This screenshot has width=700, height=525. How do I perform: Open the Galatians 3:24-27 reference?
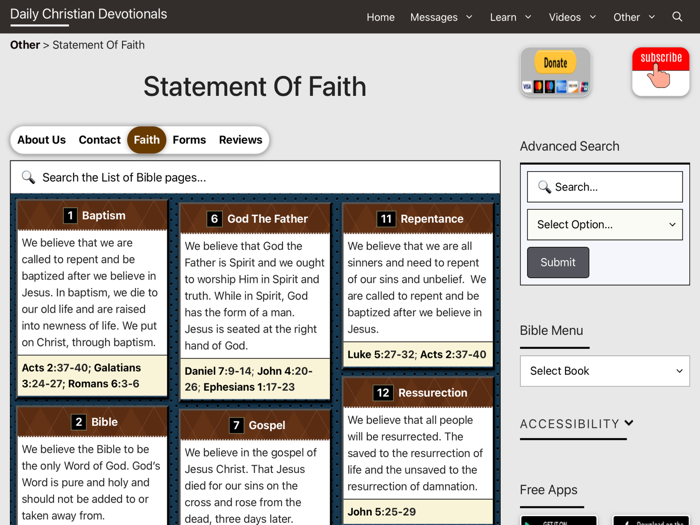tap(81, 376)
